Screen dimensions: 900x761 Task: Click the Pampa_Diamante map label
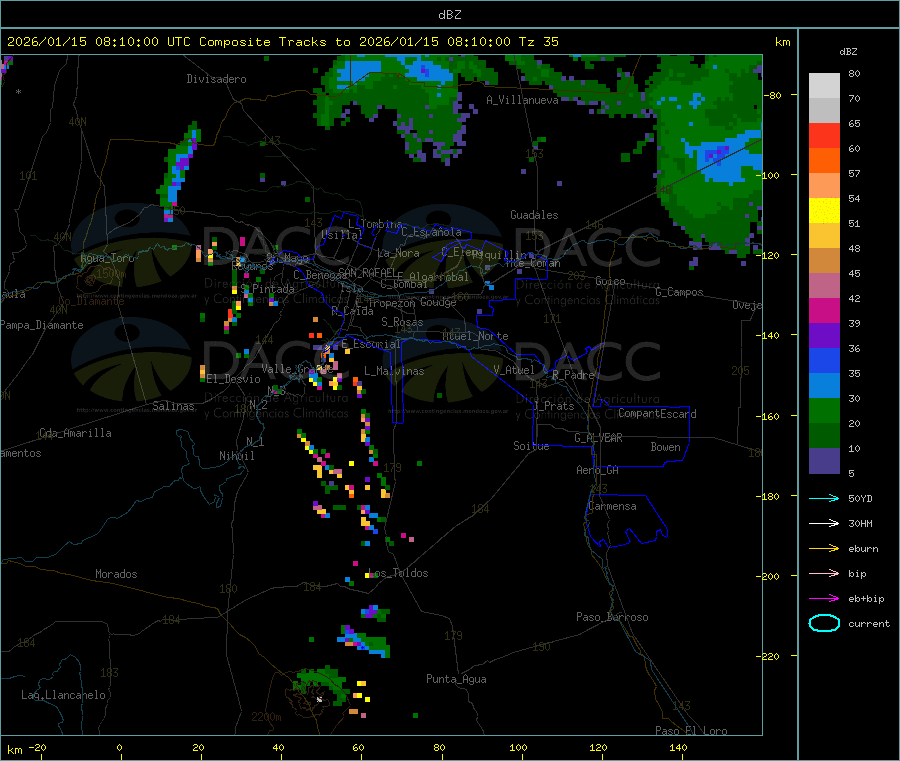[x=42, y=325]
